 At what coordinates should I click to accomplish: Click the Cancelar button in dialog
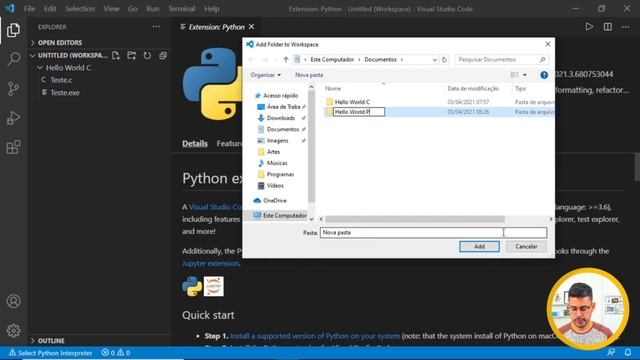tap(526, 247)
